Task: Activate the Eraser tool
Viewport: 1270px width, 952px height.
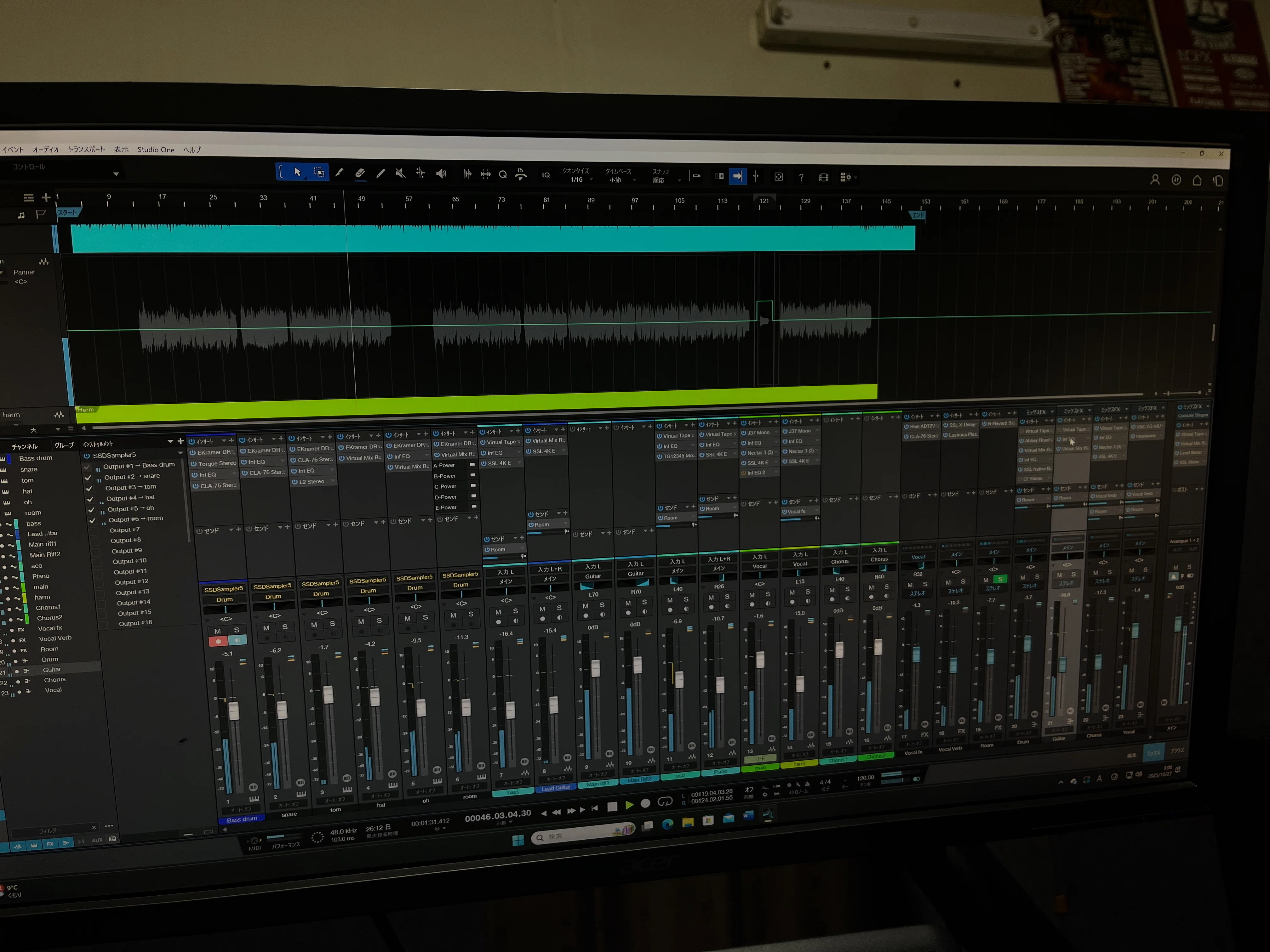Action: point(360,173)
